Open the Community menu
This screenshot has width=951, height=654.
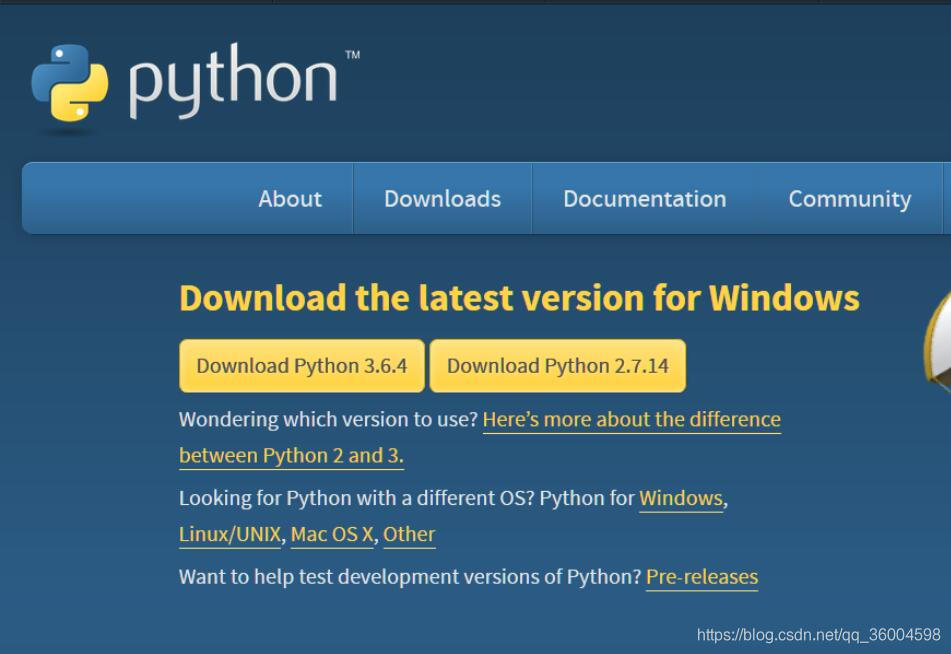coord(850,199)
